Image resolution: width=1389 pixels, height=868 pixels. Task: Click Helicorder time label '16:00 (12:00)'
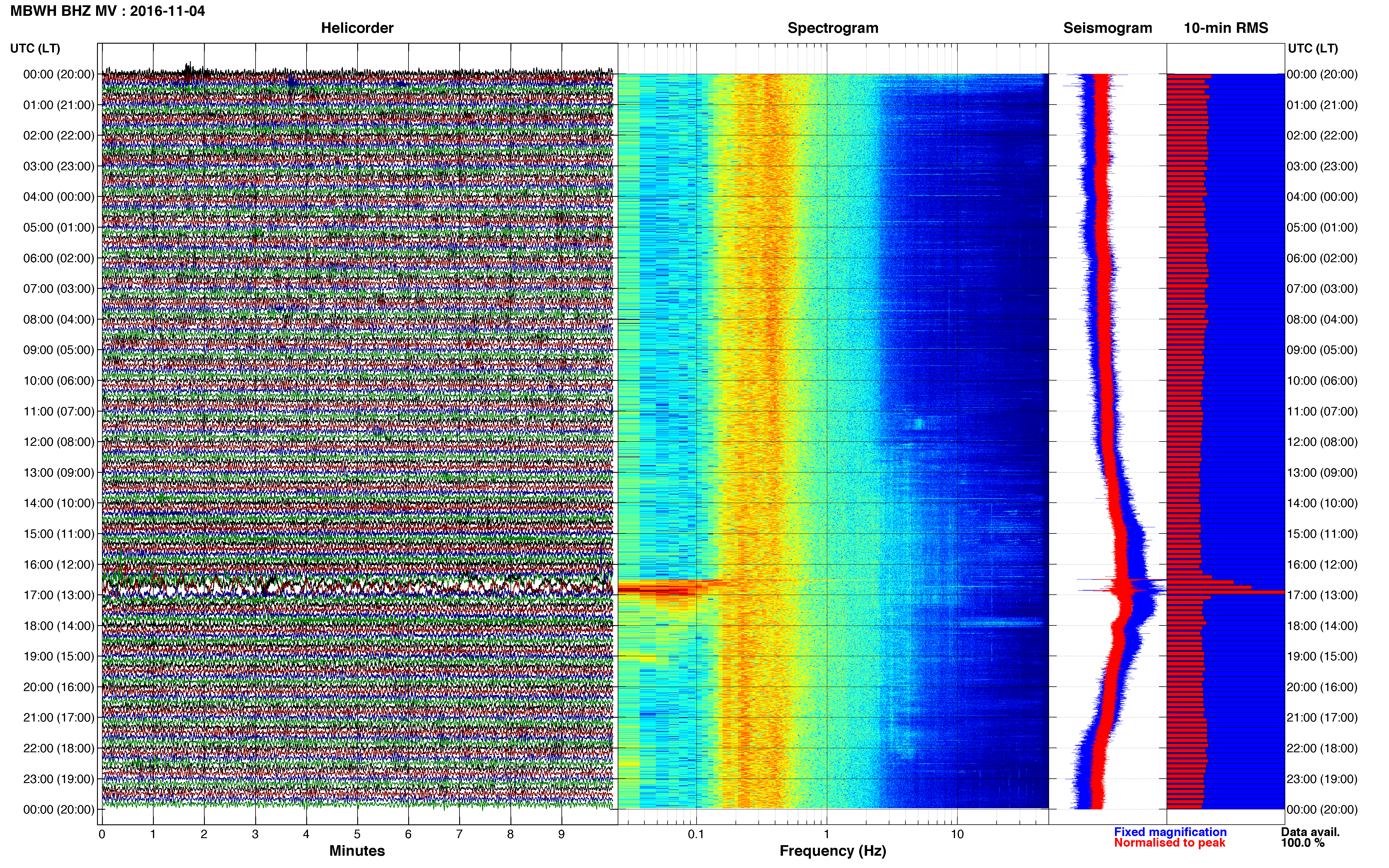point(59,565)
